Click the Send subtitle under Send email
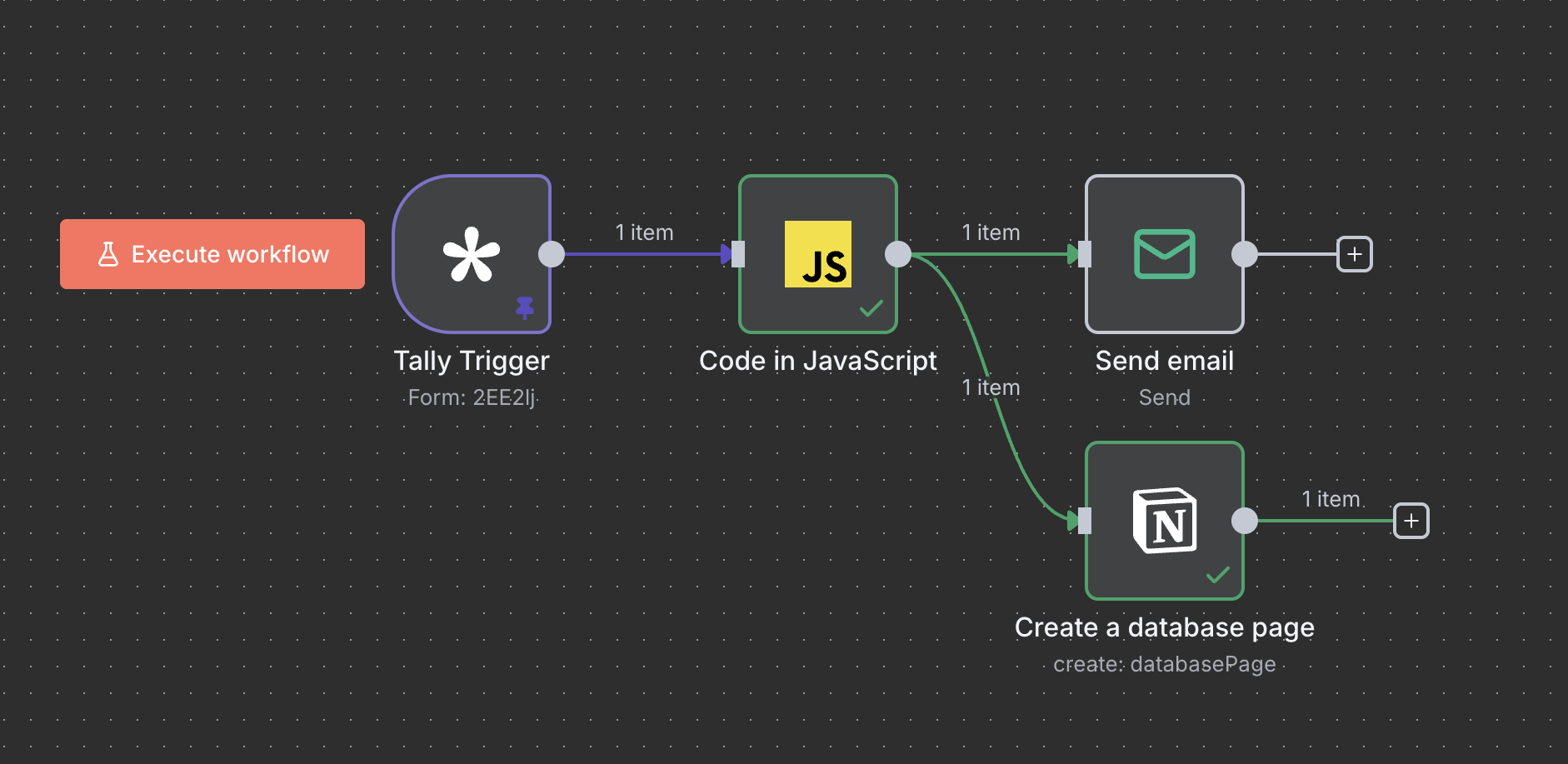The height and width of the screenshot is (764, 1568). tap(1164, 397)
